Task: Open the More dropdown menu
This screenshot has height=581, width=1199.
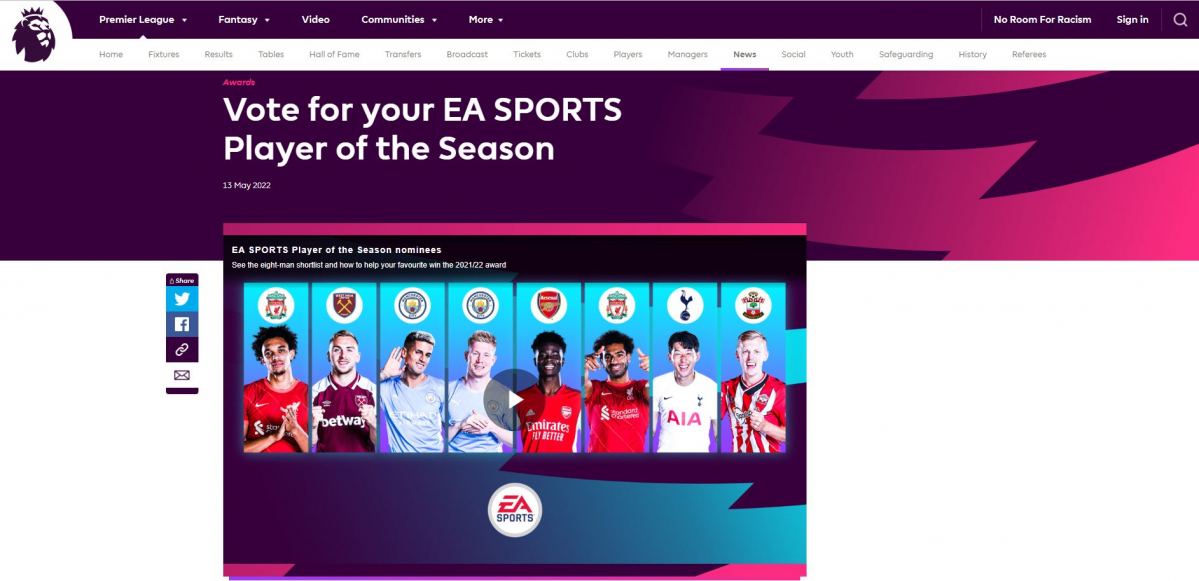Action: click(486, 20)
